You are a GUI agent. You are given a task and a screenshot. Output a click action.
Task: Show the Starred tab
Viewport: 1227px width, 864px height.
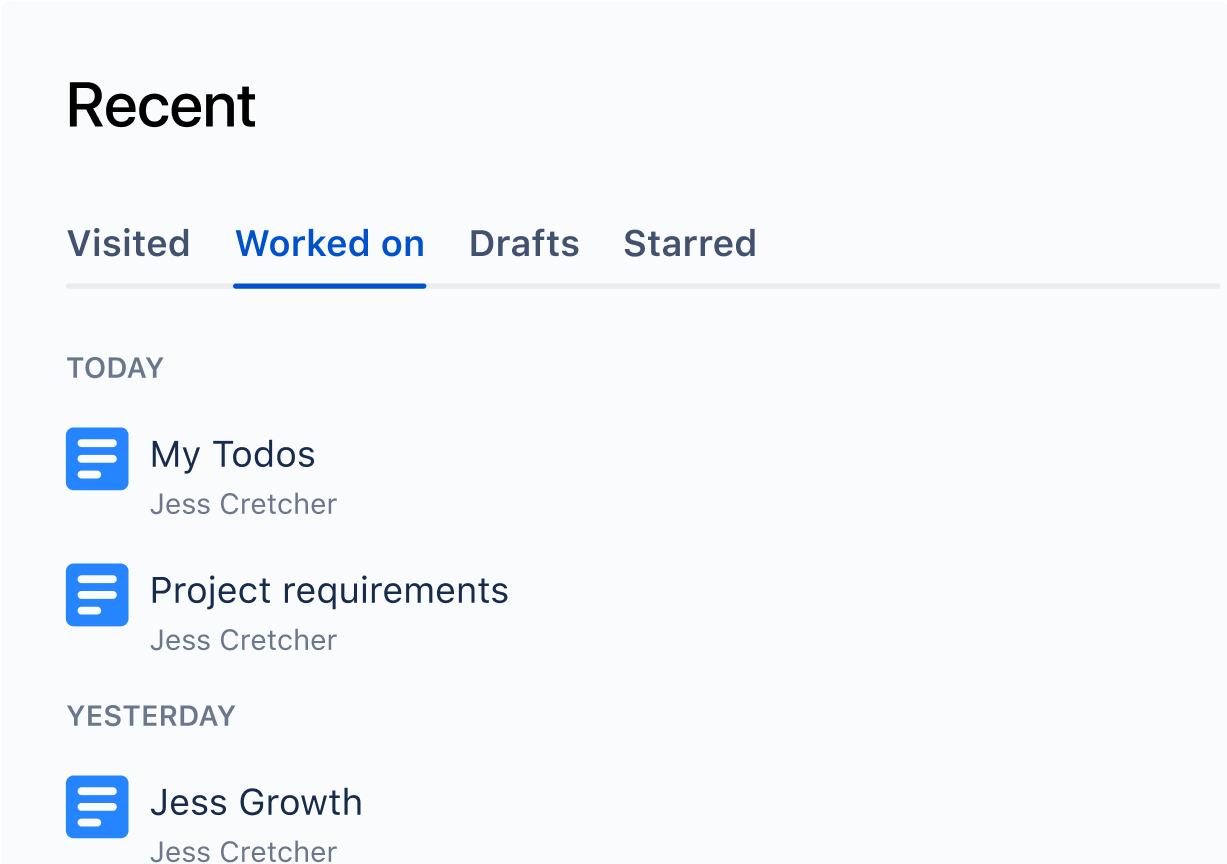tap(690, 244)
